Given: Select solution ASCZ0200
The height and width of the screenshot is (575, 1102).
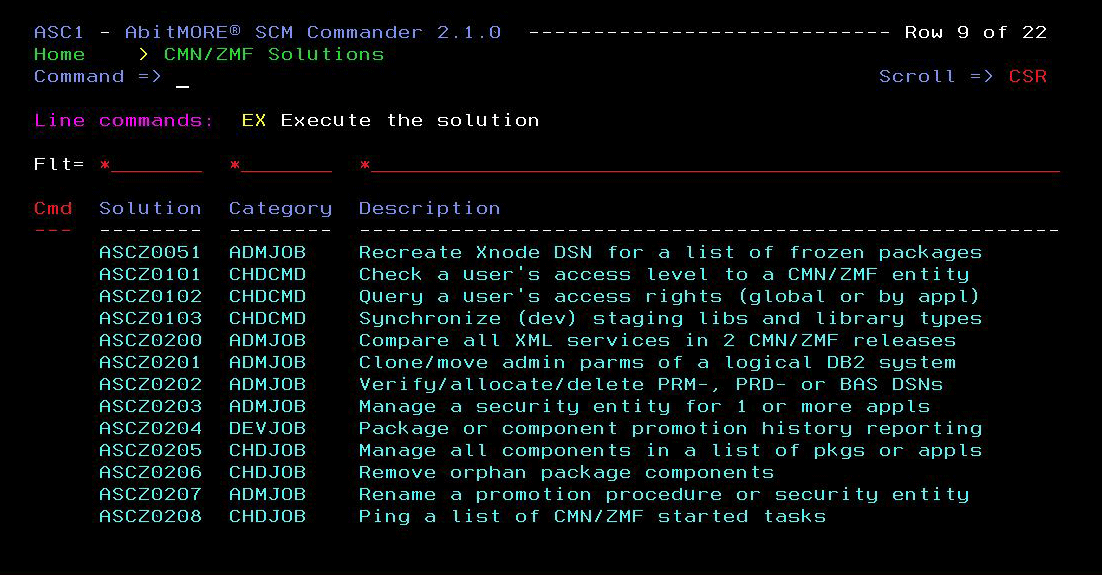Looking at the screenshot, I should 150,340.
